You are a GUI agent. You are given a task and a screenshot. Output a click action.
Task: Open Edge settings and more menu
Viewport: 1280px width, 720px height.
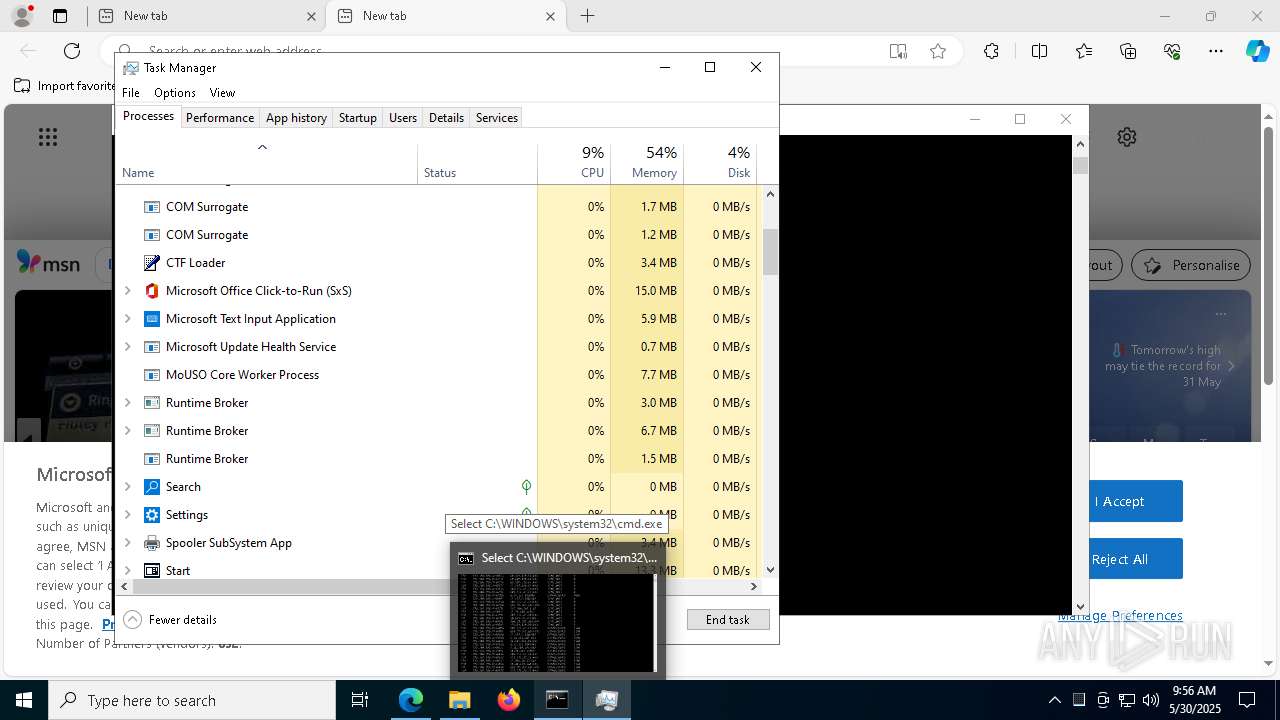click(x=1216, y=51)
